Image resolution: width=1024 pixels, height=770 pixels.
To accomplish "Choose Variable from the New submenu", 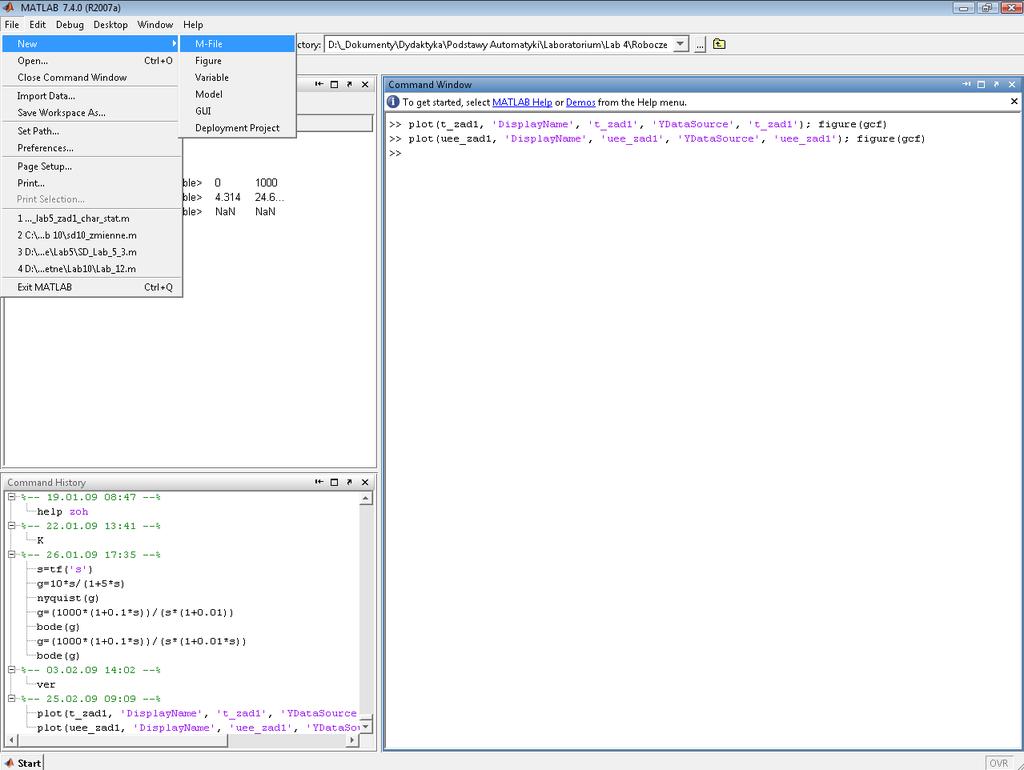I will pyautogui.click(x=238, y=78).
